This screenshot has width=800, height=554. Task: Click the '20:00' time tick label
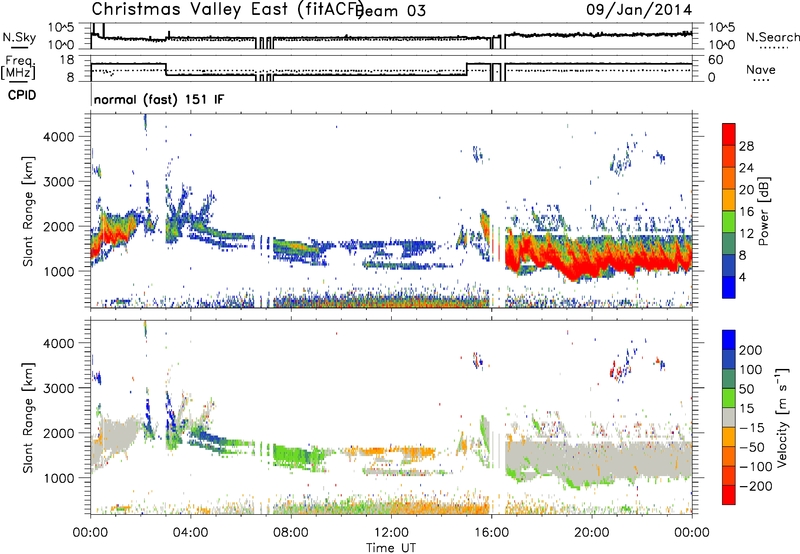(x=591, y=533)
